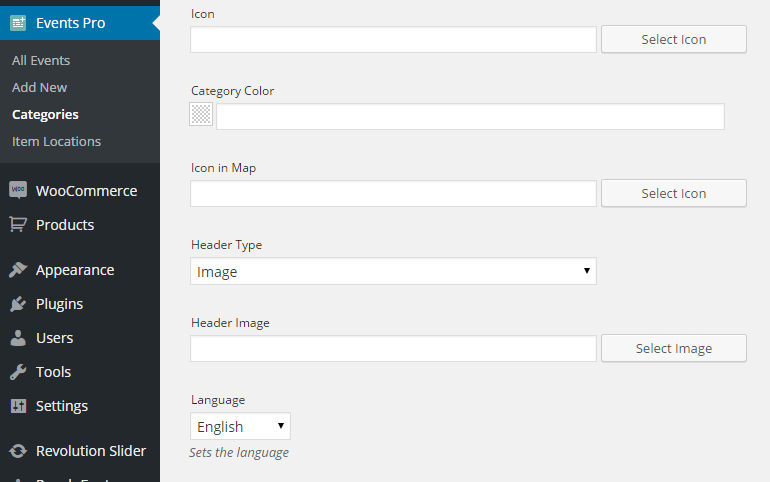Open the Header Type dropdown

[393, 271]
